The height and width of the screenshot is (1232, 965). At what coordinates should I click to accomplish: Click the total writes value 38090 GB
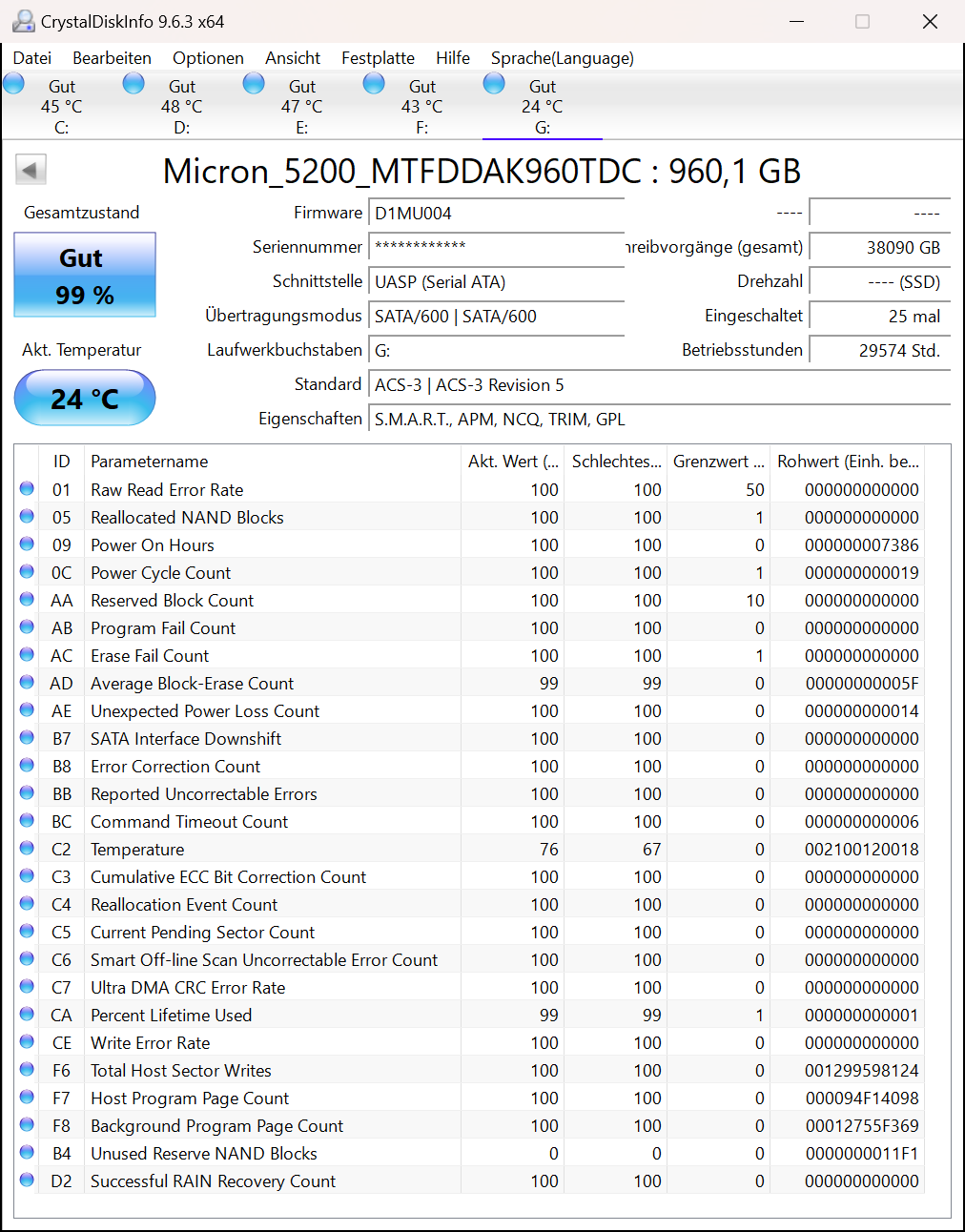point(879,247)
